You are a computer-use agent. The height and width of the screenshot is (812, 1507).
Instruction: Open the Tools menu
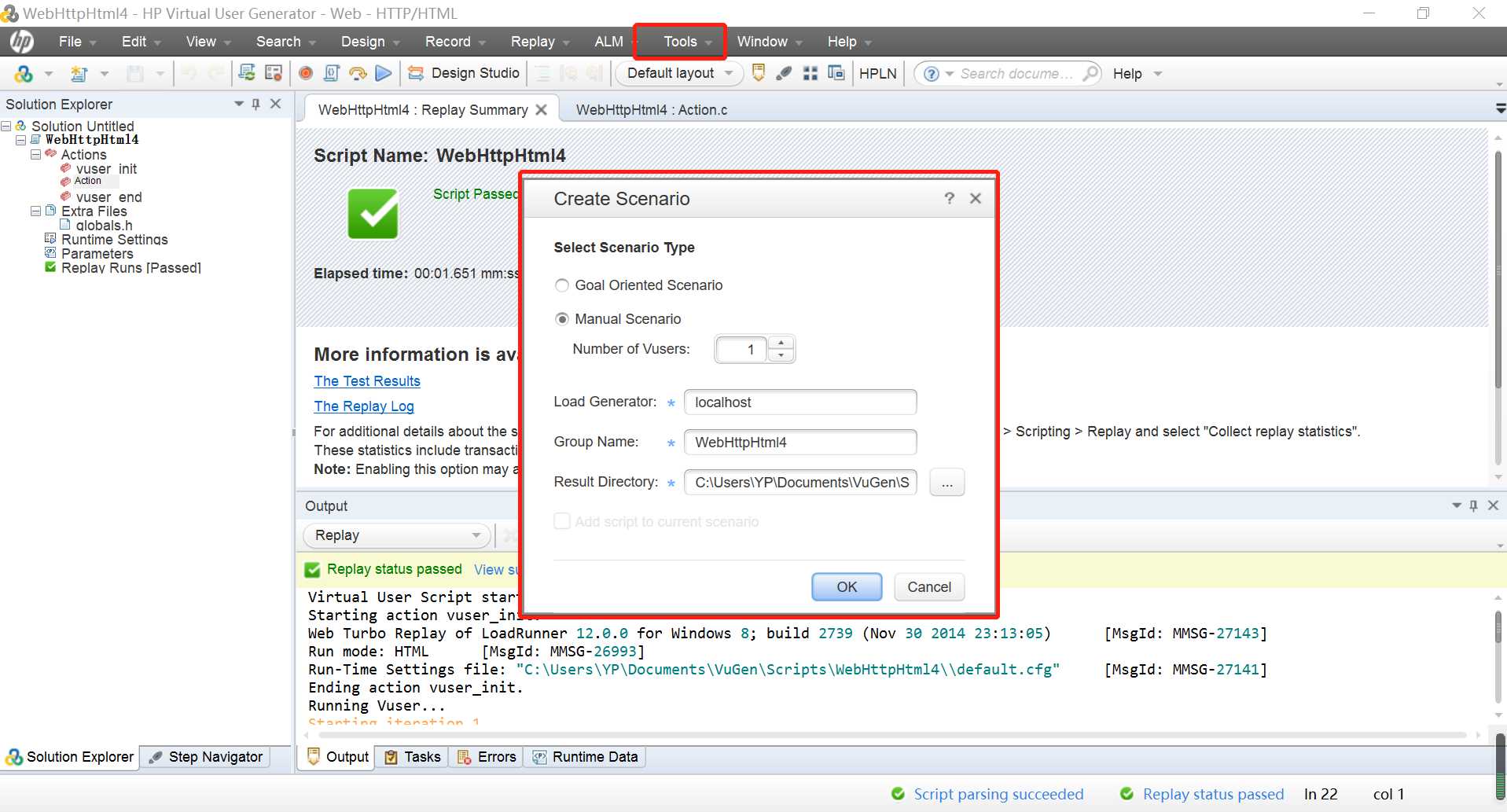click(x=687, y=42)
